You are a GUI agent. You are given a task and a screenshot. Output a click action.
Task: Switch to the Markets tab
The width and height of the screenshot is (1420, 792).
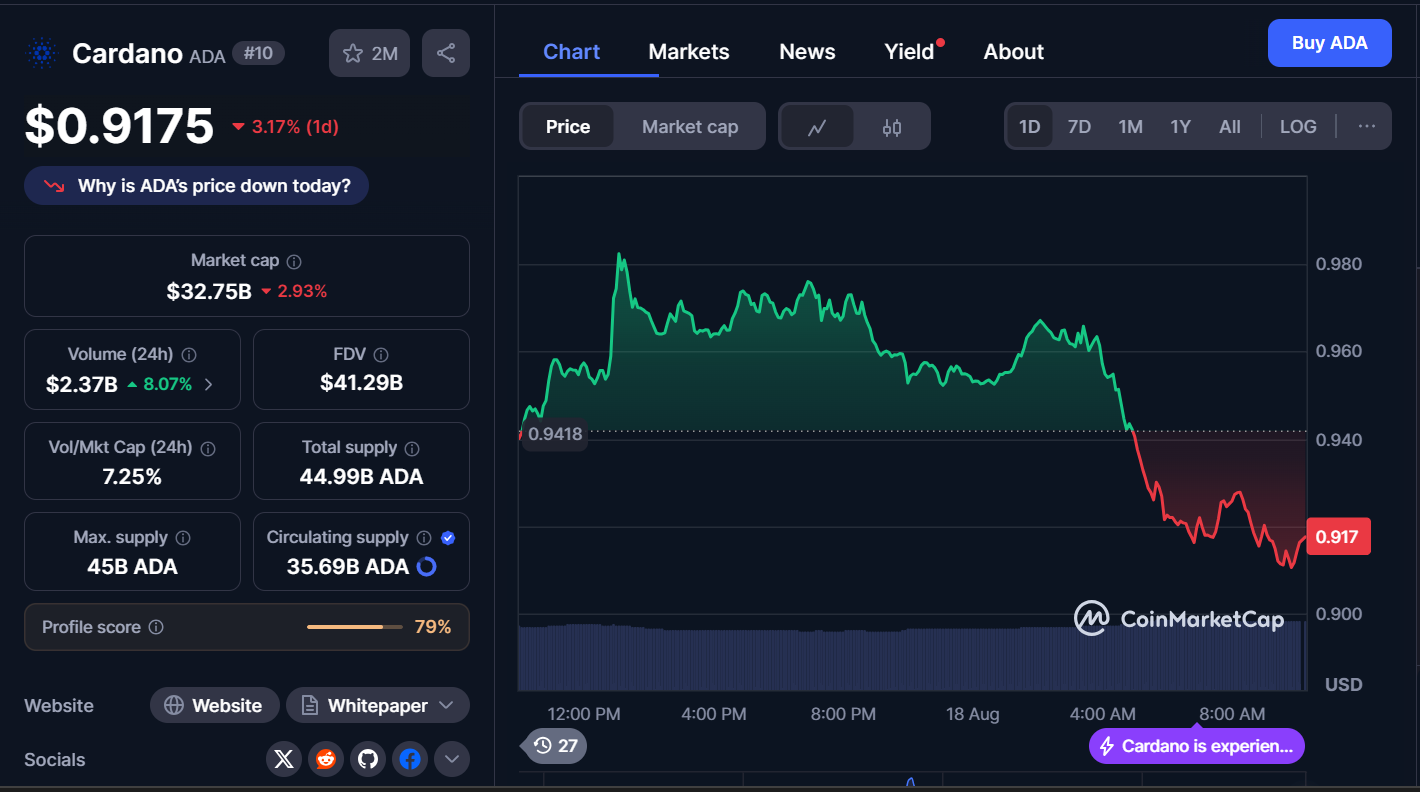689,52
